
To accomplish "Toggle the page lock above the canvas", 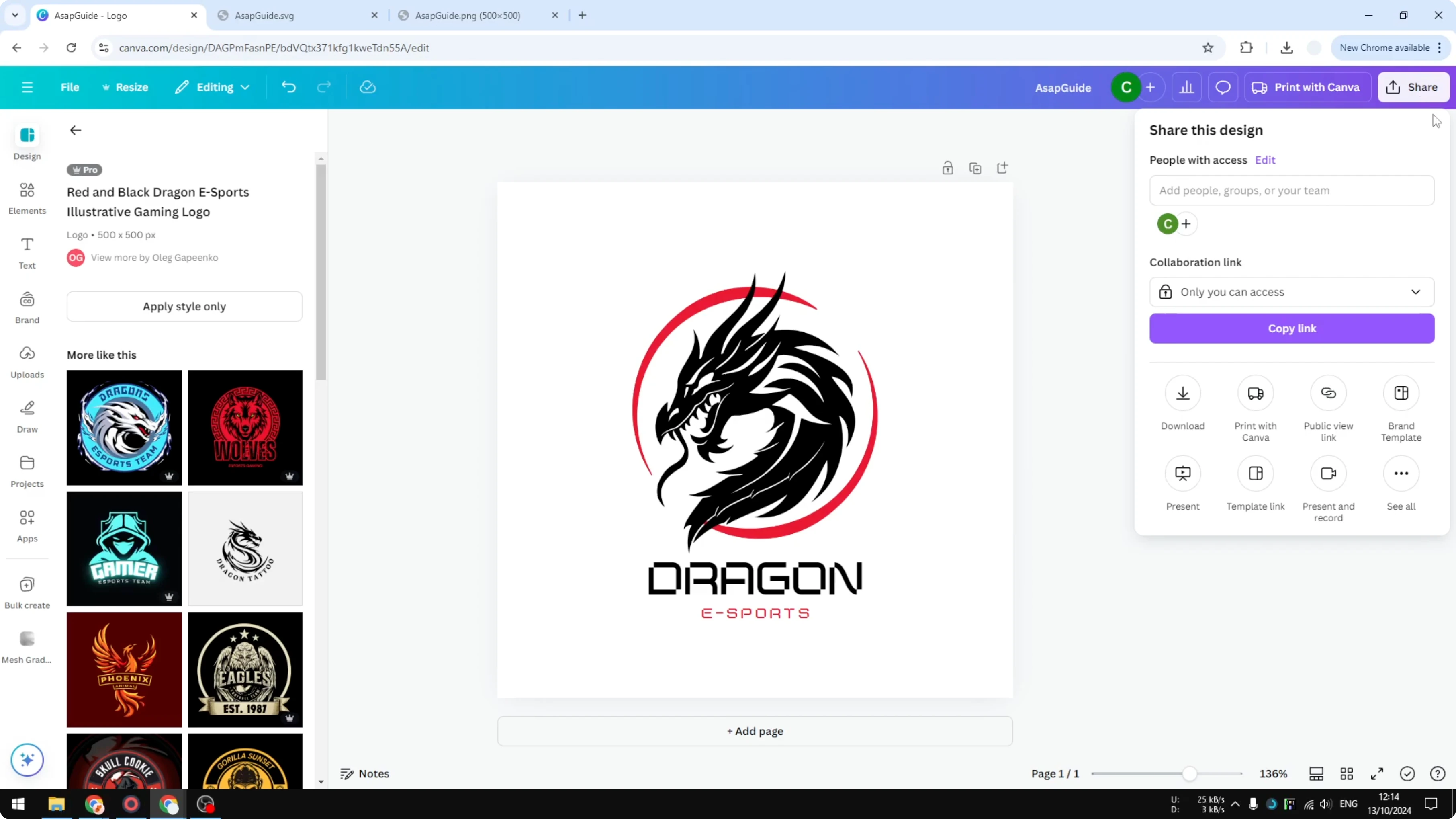I will pyautogui.click(x=948, y=168).
